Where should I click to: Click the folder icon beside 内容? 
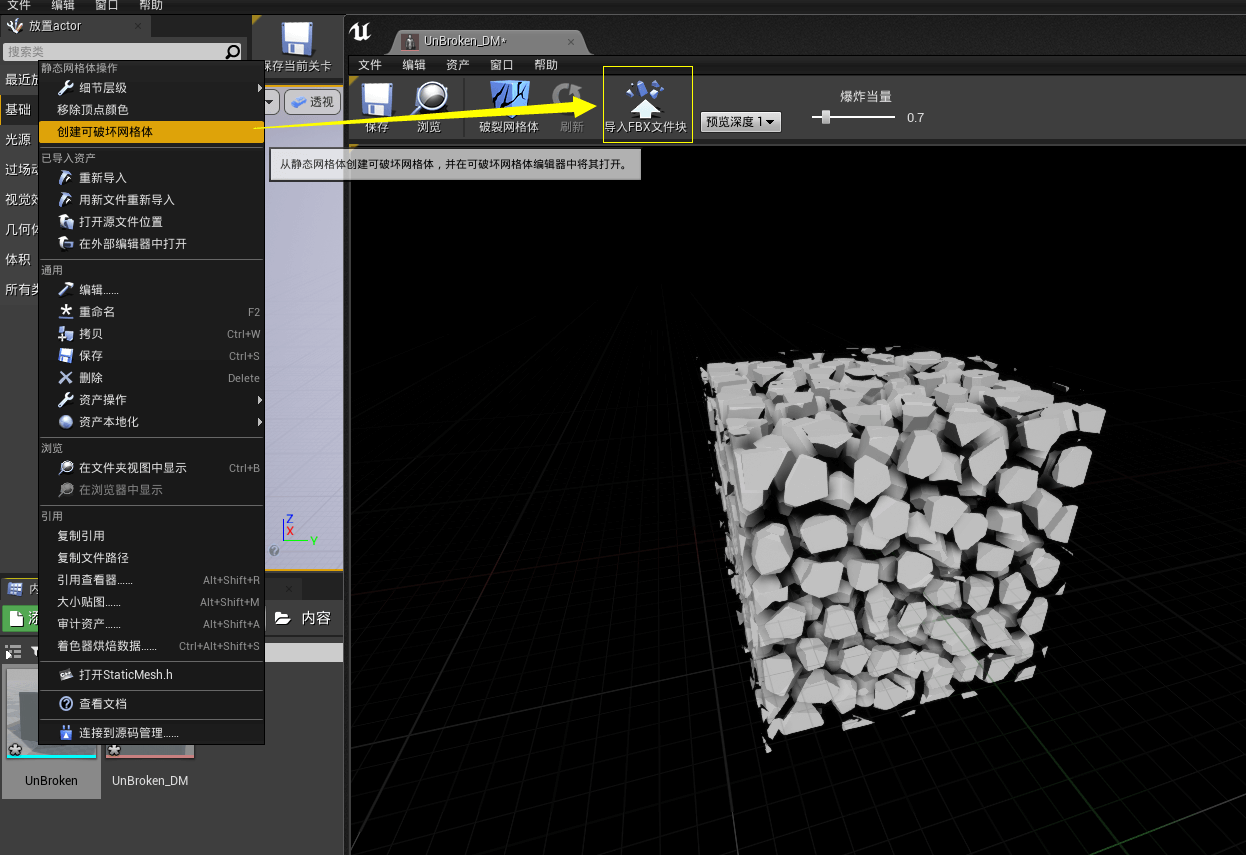[283, 618]
